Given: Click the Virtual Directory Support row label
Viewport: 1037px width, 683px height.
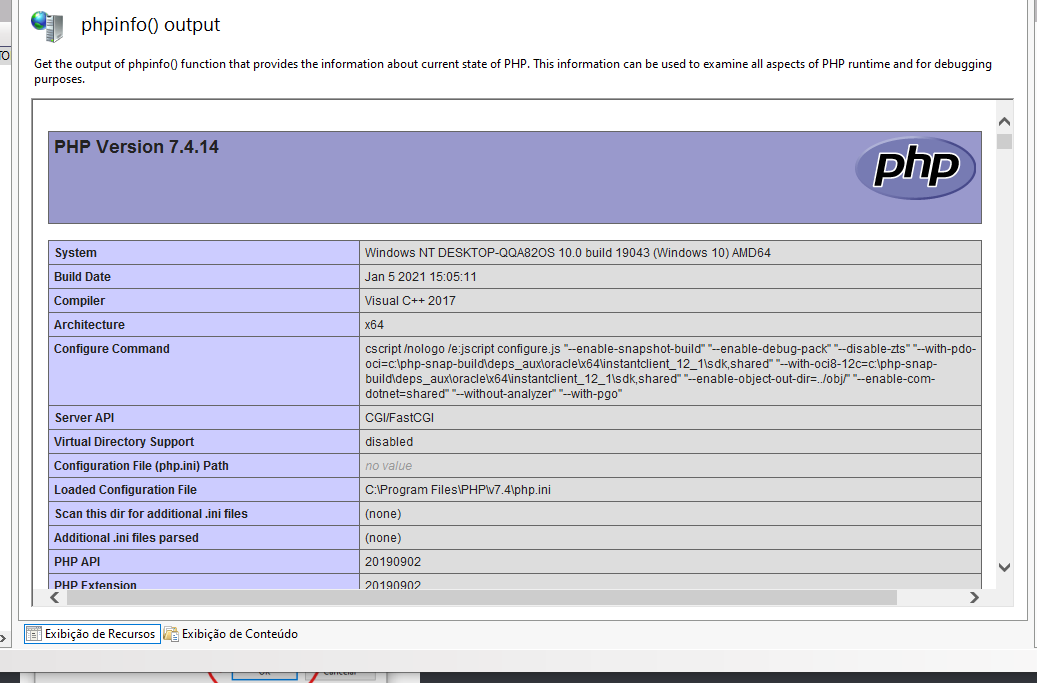Looking at the screenshot, I should pos(124,442).
